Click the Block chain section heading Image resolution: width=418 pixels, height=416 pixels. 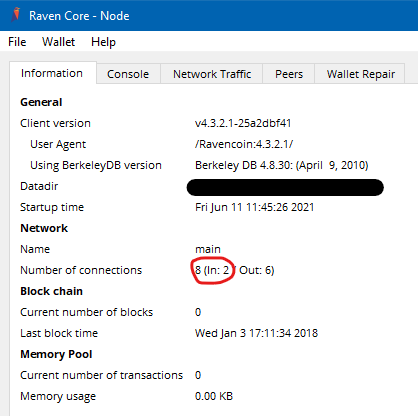point(51,291)
